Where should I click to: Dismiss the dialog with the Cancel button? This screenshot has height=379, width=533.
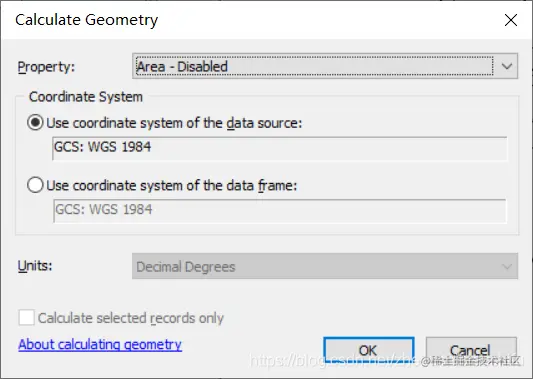[x=471, y=350]
